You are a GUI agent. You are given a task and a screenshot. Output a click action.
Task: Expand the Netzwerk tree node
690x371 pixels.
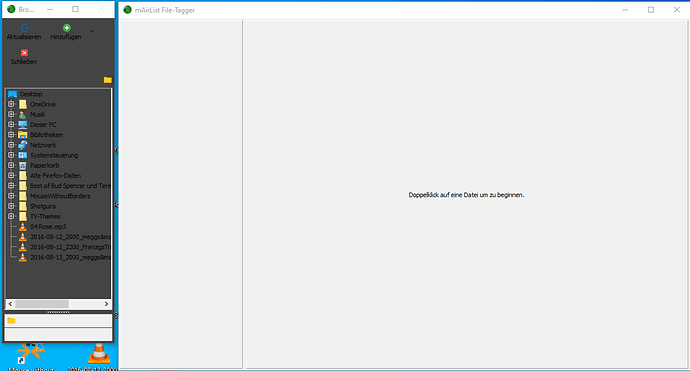(x=11, y=145)
